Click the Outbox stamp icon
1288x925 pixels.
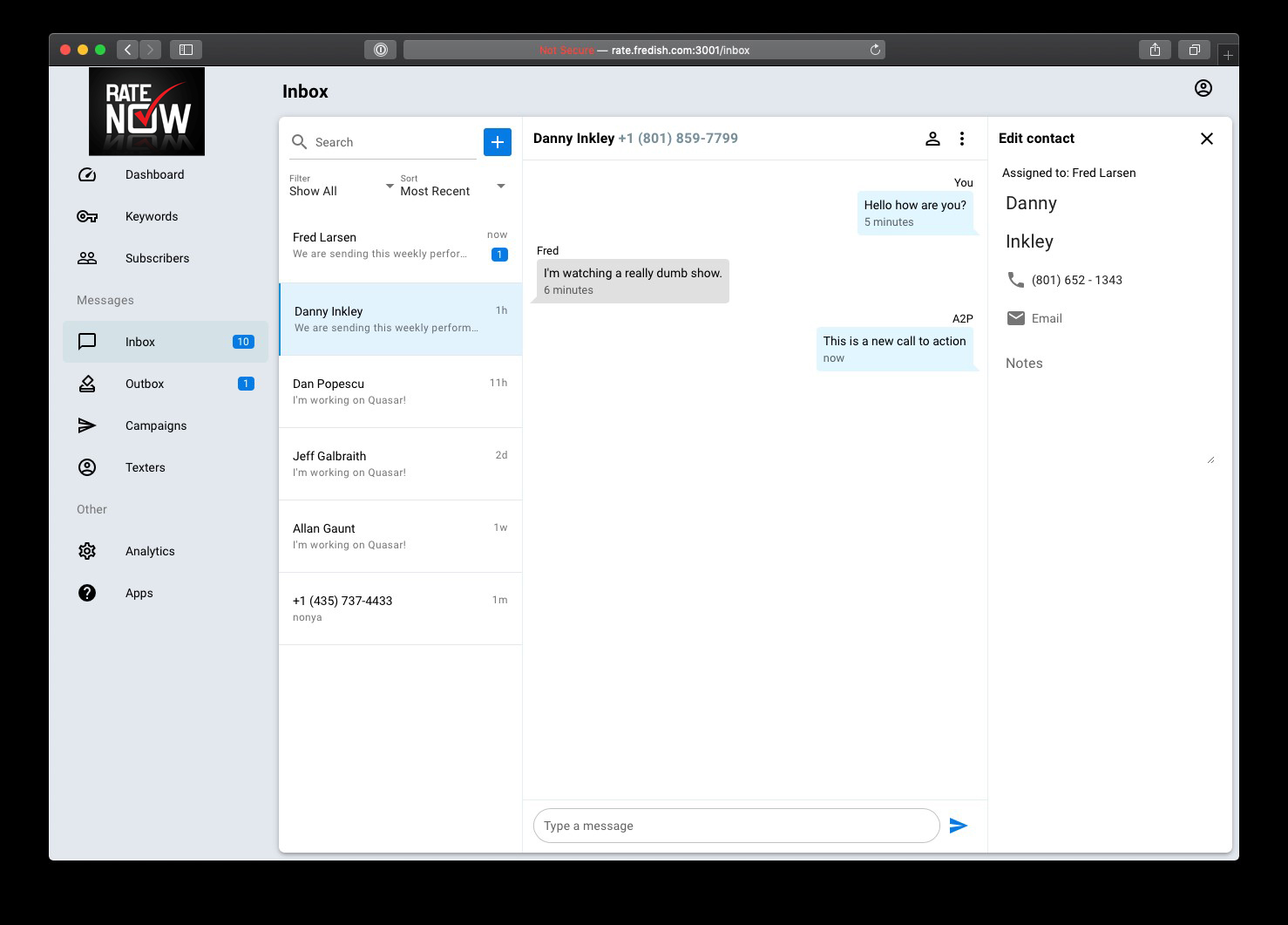point(87,384)
